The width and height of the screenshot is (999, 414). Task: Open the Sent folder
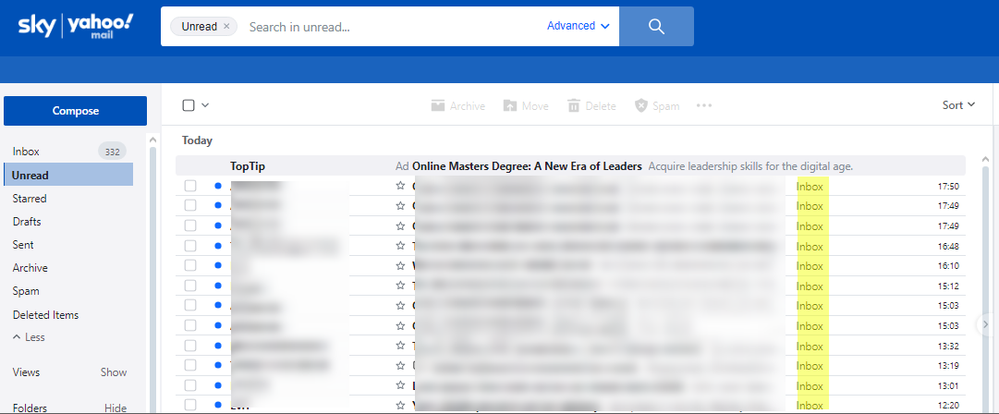coord(23,245)
